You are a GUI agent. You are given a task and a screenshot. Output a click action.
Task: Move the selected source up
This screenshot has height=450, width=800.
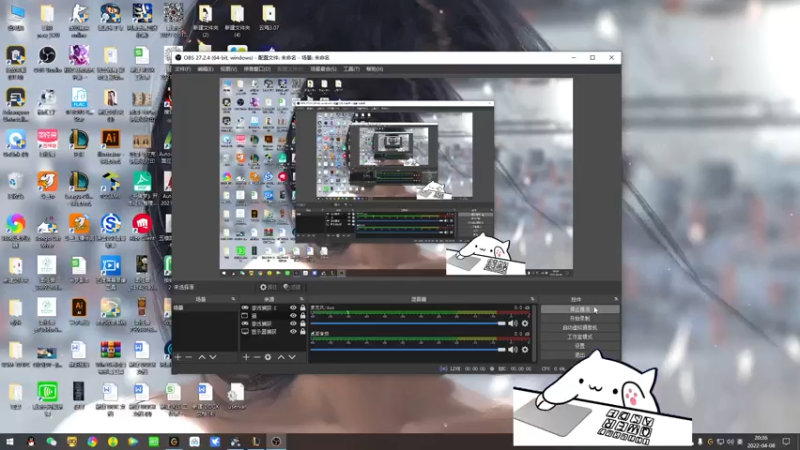pos(281,357)
